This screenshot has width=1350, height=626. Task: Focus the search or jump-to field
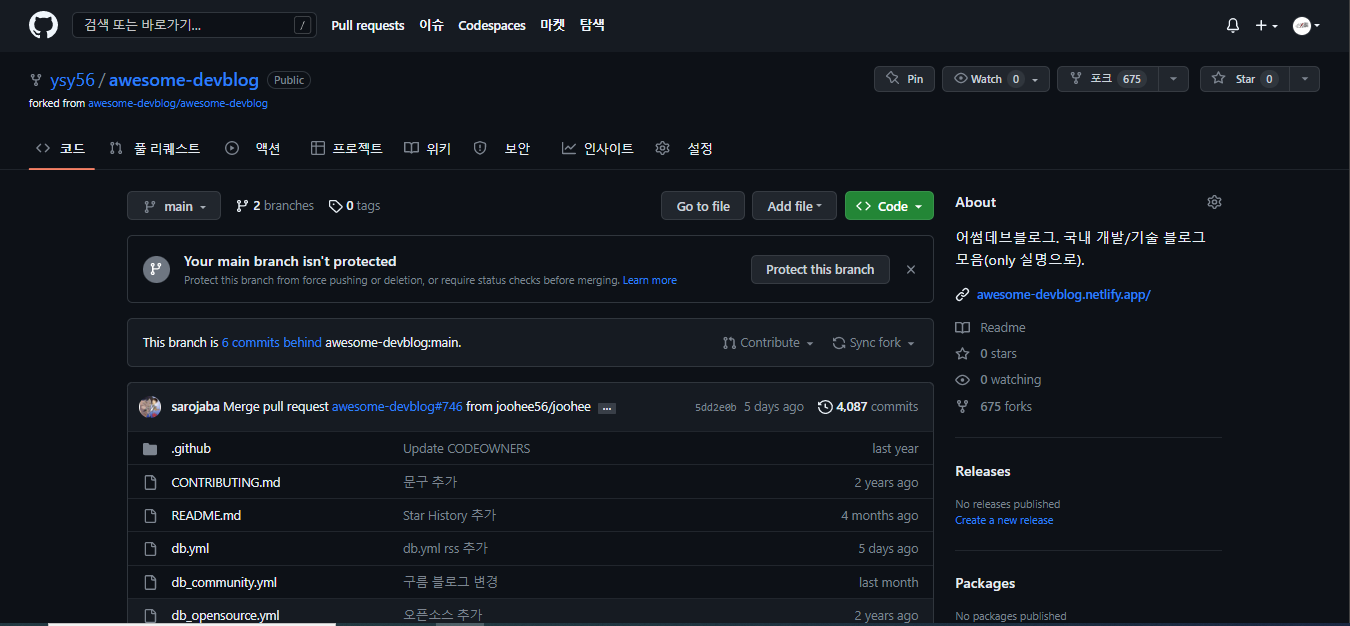coord(193,25)
